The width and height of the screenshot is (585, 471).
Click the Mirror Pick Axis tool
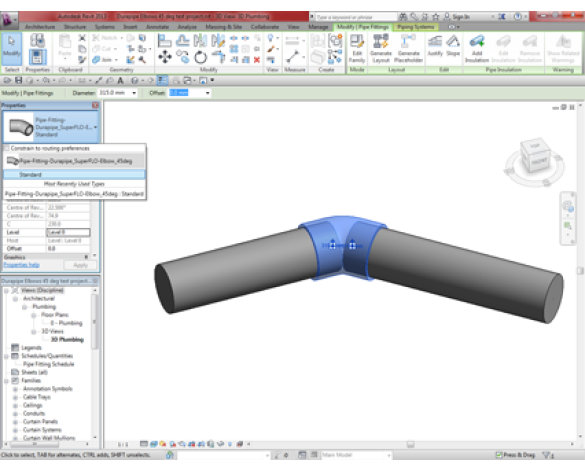(200, 40)
